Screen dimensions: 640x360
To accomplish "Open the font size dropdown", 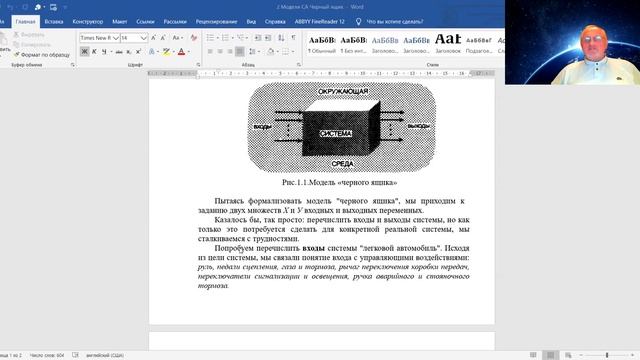I will coord(144,38).
